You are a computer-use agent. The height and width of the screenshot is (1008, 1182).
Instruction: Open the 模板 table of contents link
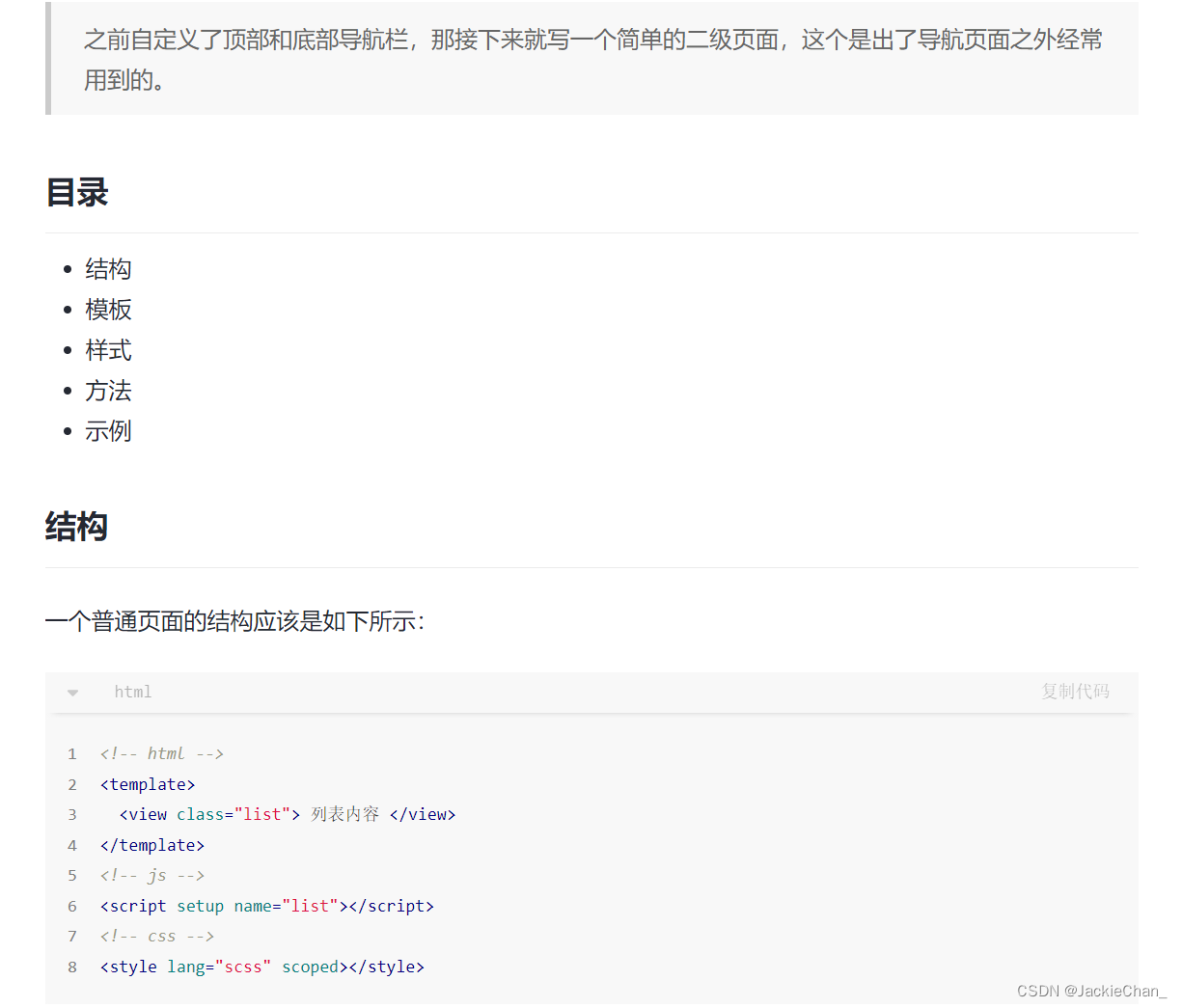(108, 310)
